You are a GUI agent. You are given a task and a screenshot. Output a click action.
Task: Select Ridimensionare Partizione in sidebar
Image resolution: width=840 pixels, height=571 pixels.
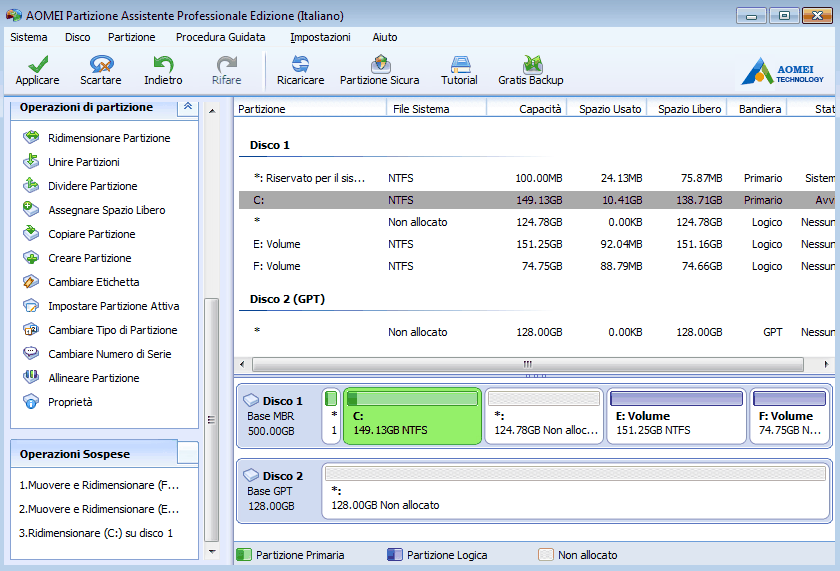pyautogui.click(x=109, y=138)
